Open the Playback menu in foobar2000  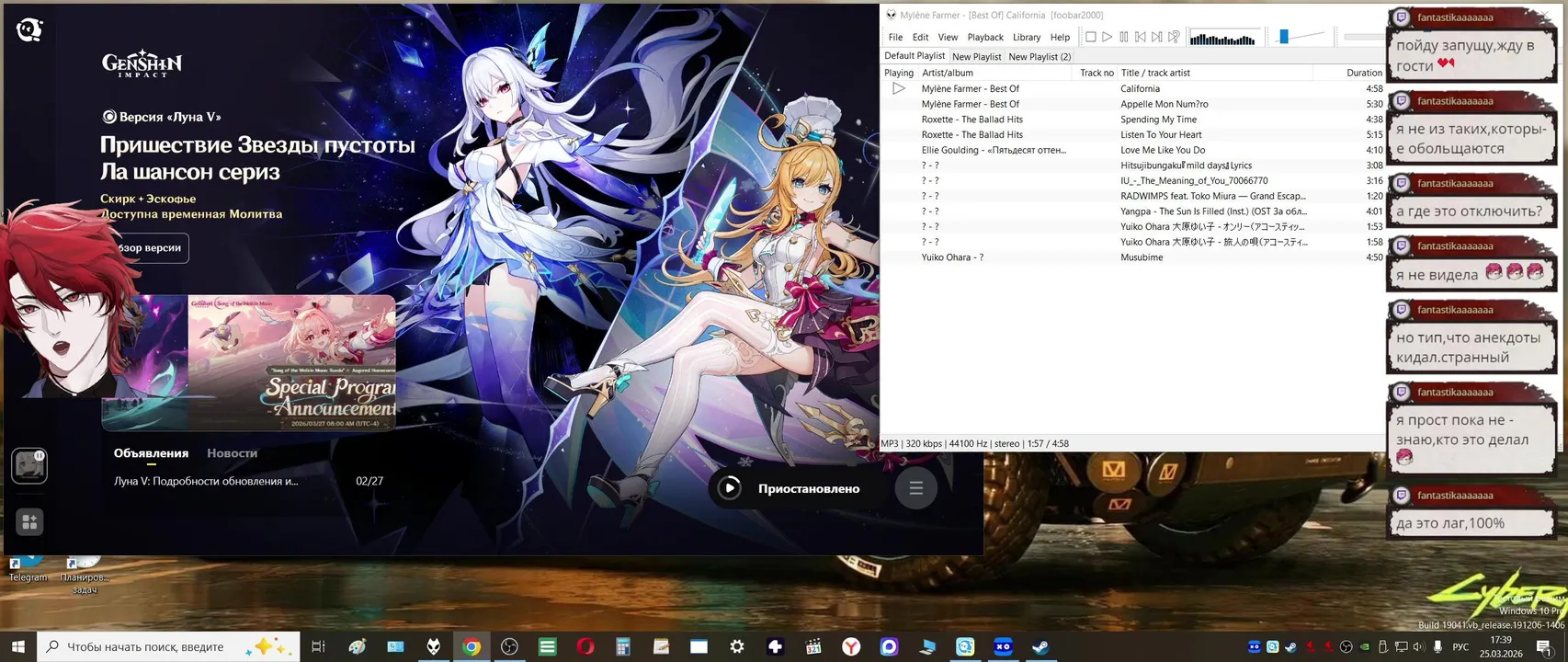point(985,38)
